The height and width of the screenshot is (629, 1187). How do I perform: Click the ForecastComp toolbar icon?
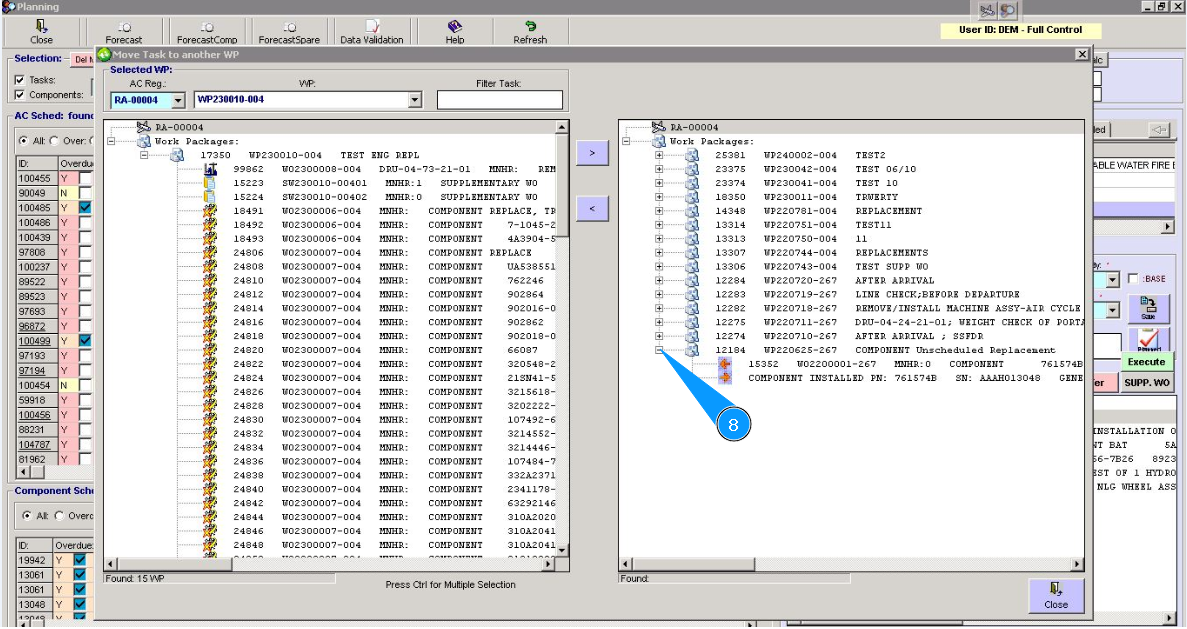click(205, 27)
